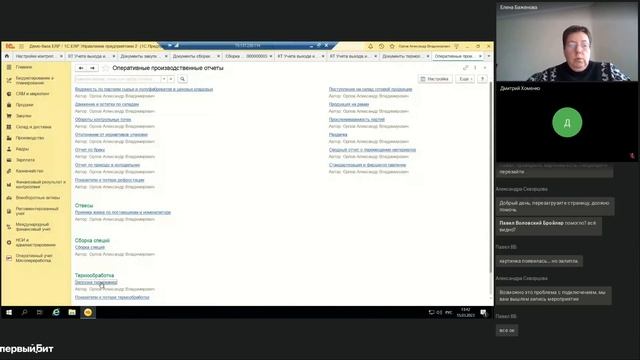Open the Показатели и потери термообработки report

pyautogui.click(x=112, y=297)
